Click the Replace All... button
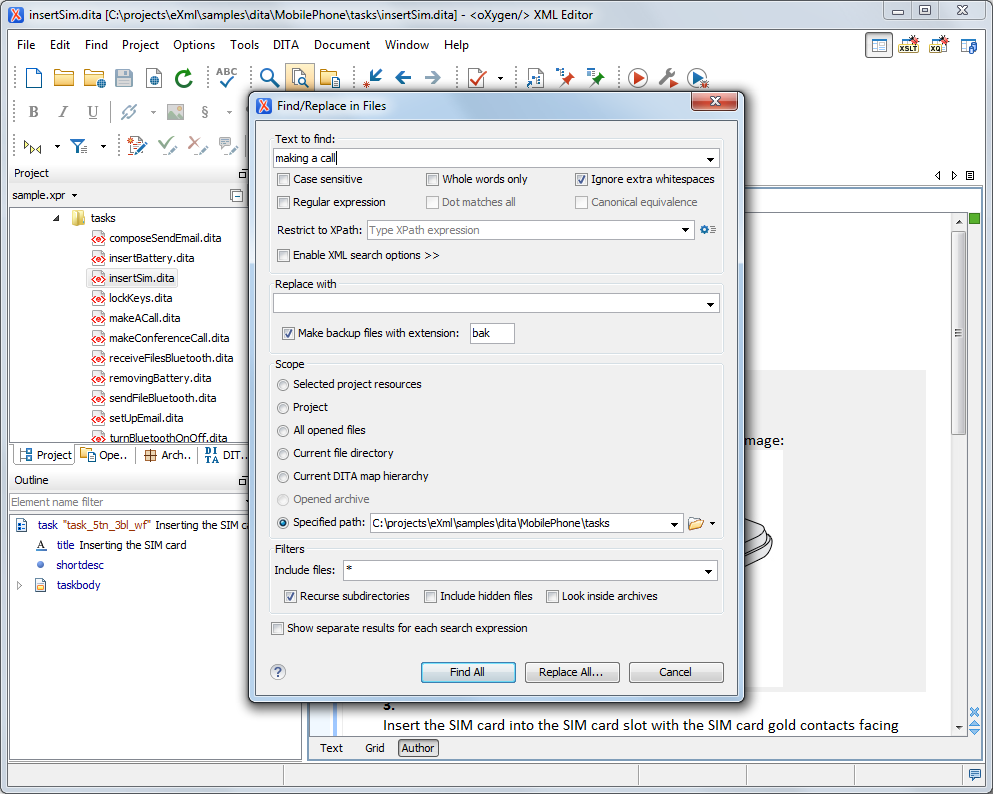993x794 pixels. (572, 672)
